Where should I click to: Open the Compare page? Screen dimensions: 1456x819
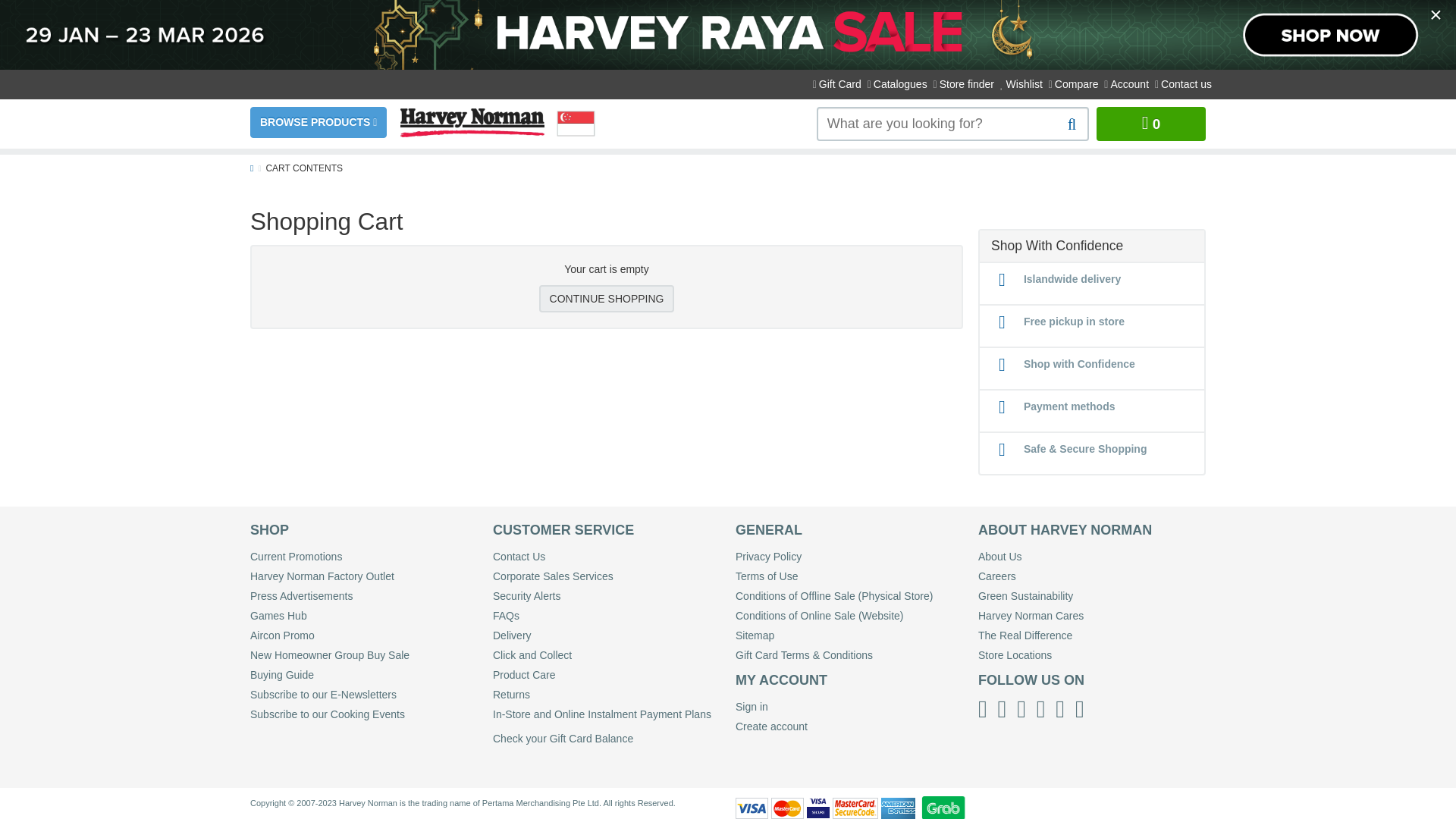click(1074, 84)
